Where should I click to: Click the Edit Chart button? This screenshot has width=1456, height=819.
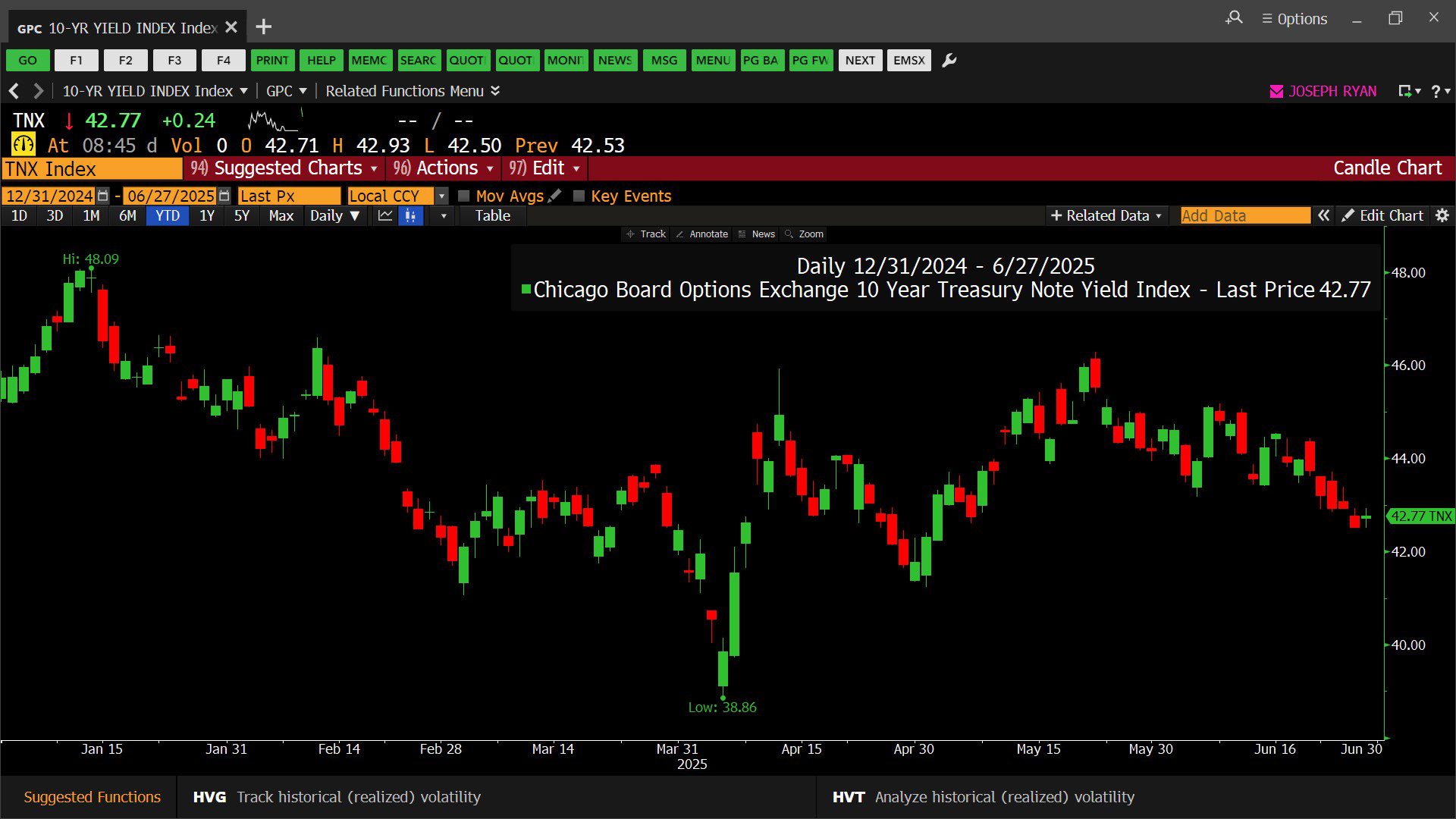(1382, 216)
